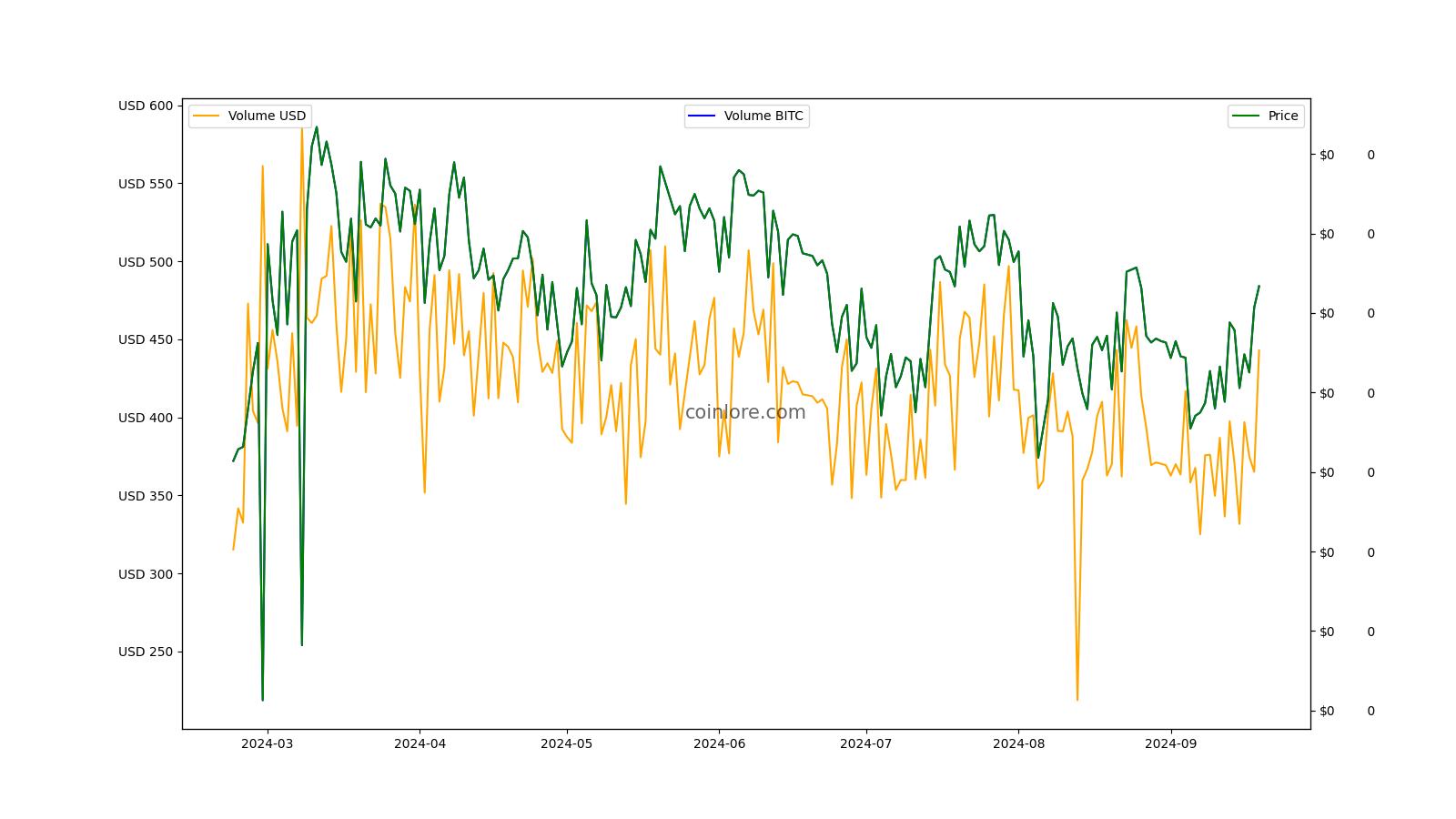Image resolution: width=1456 pixels, height=819 pixels.
Task: Click the Volume BITC legend label
Action: 763,116
